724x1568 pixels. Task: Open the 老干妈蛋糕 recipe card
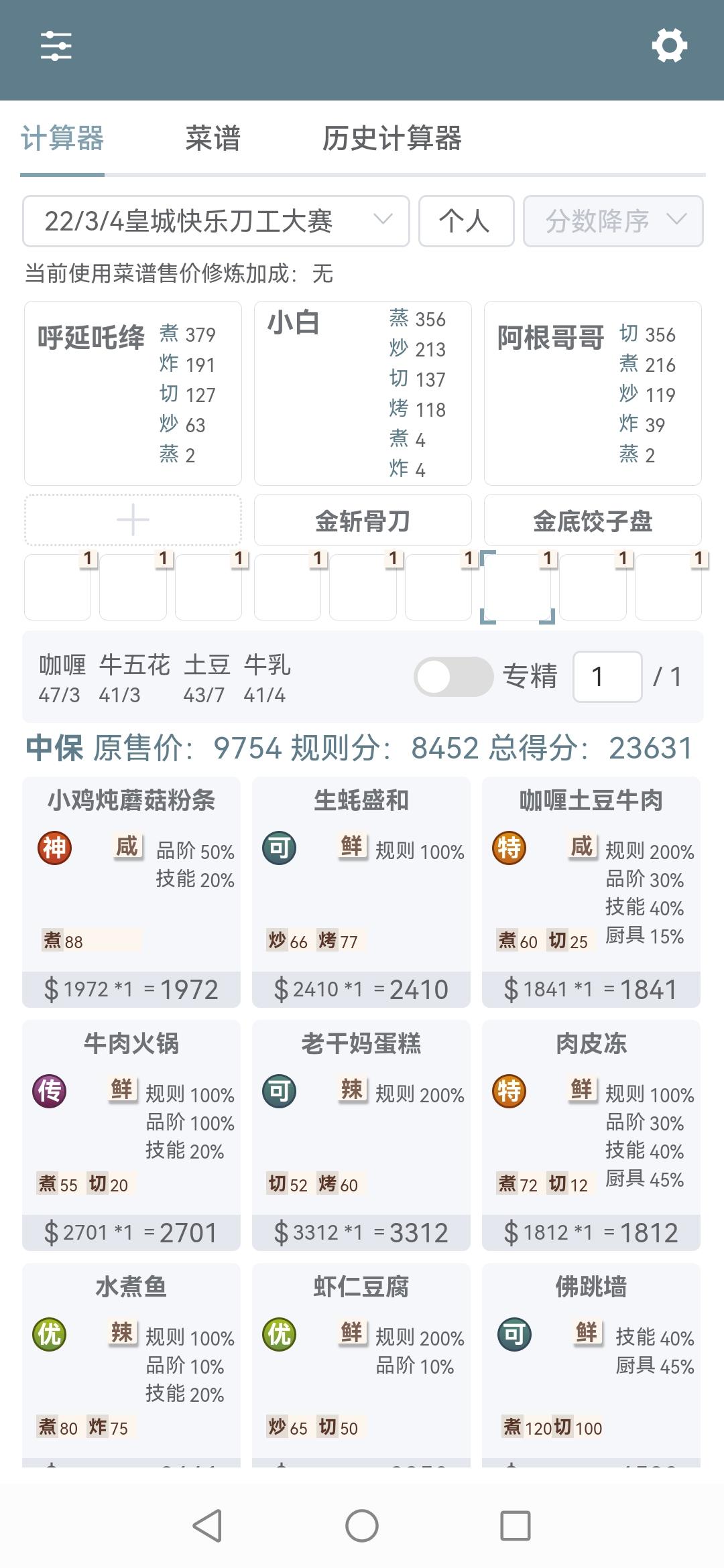(361, 1135)
